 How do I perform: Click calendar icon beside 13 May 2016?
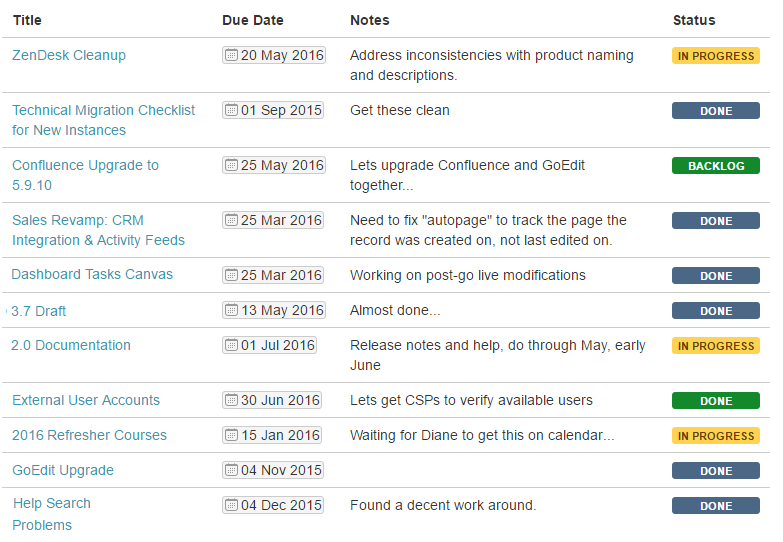pos(231,310)
